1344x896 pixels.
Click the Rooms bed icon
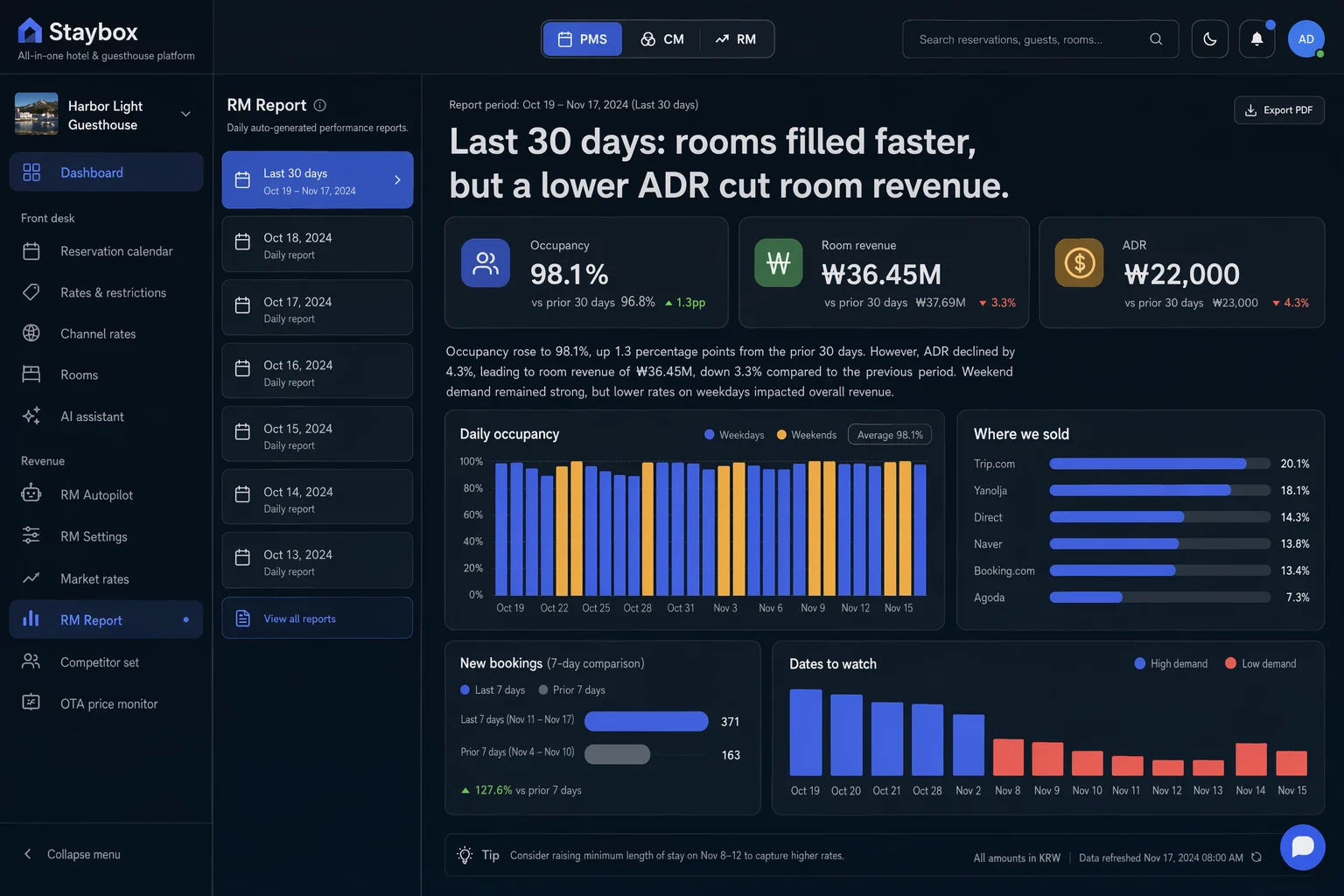31,374
